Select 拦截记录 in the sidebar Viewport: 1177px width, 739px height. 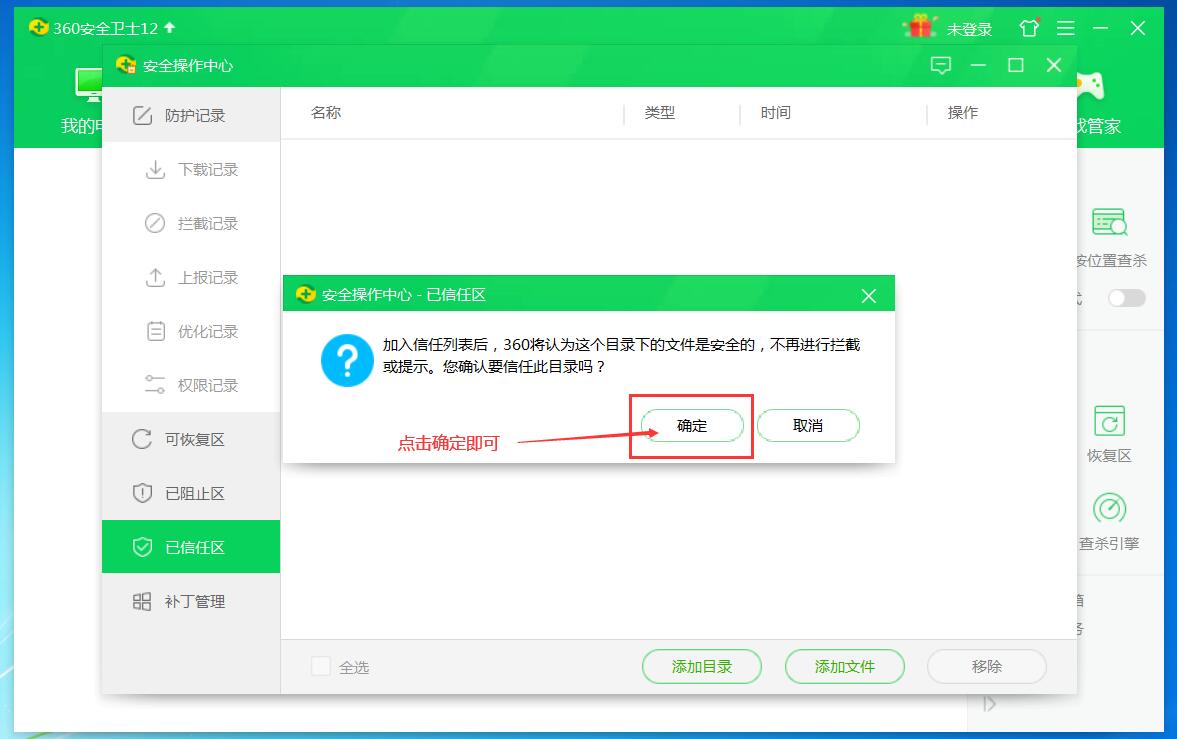191,224
